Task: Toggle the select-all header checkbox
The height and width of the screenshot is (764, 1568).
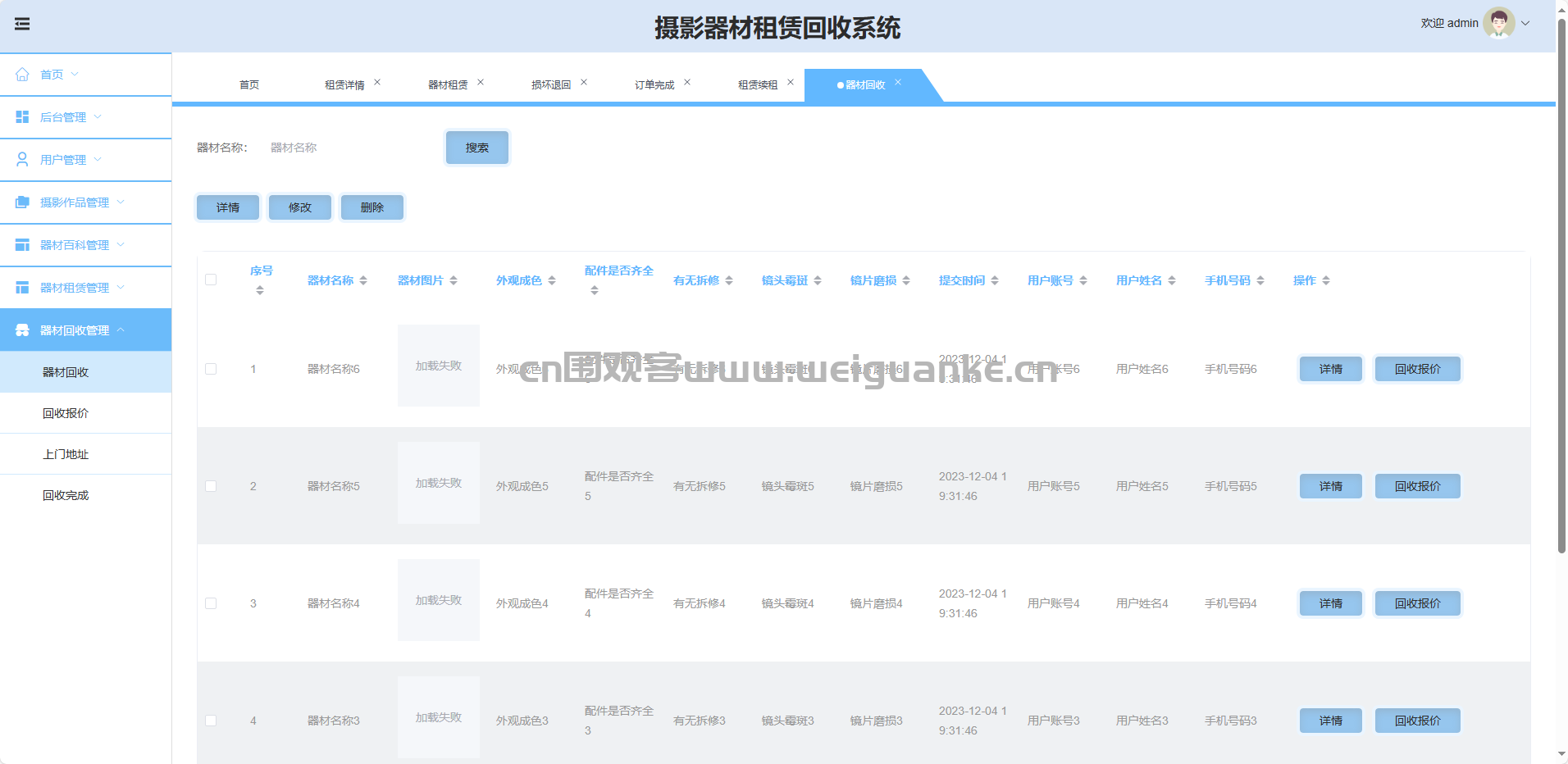Action: point(211,280)
